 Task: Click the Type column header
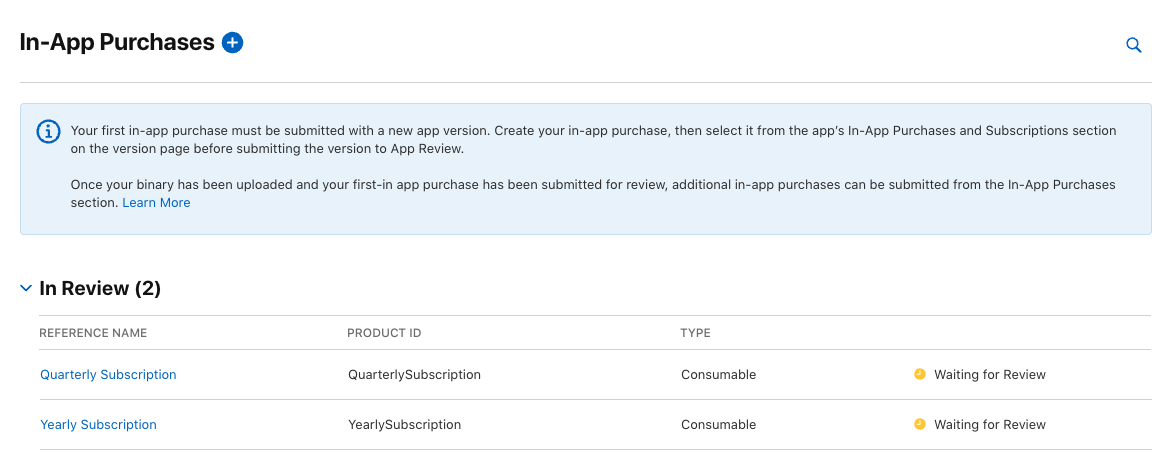696,333
